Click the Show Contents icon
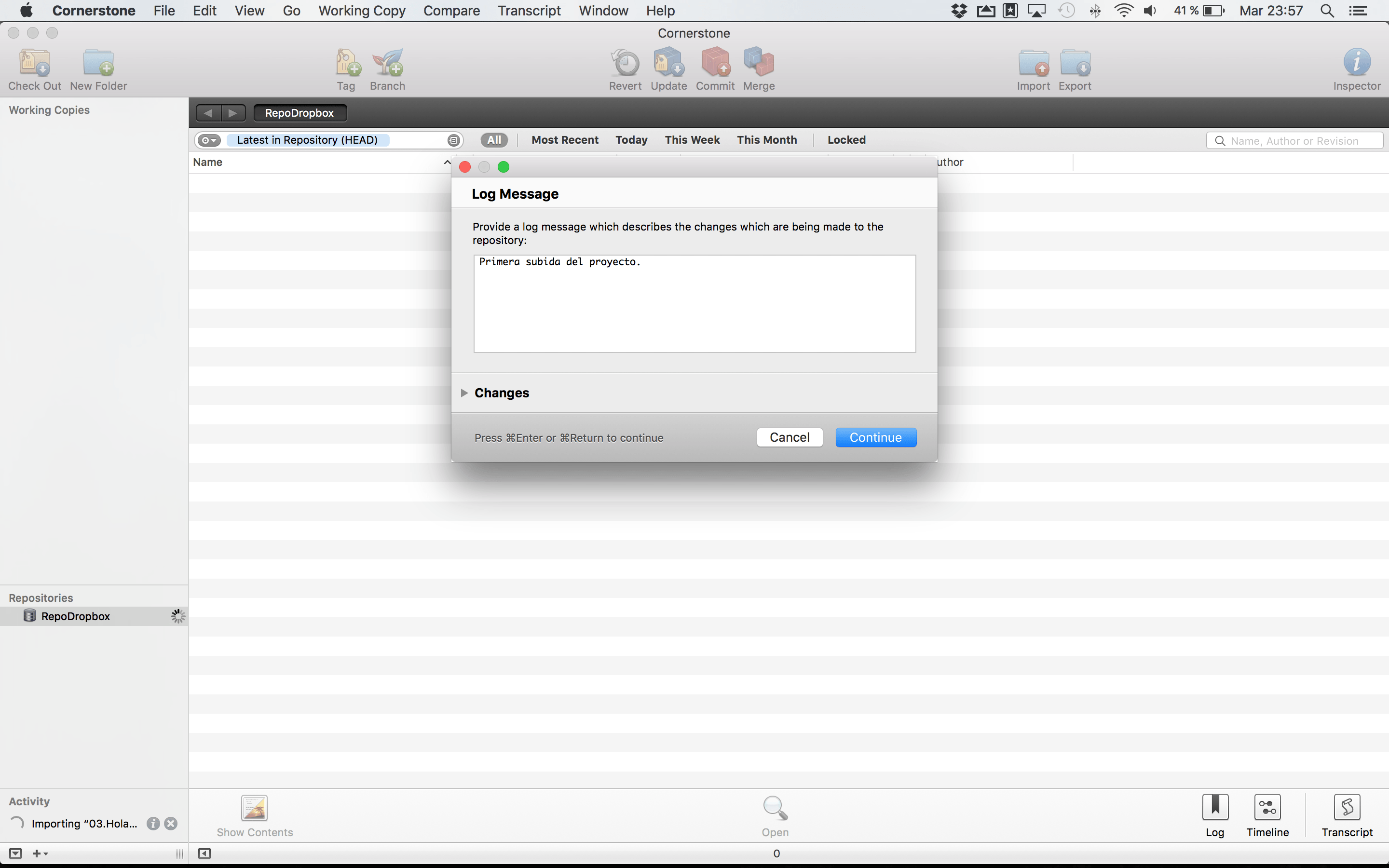Image resolution: width=1389 pixels, height=868 pixels. click(x=254, y=808)
